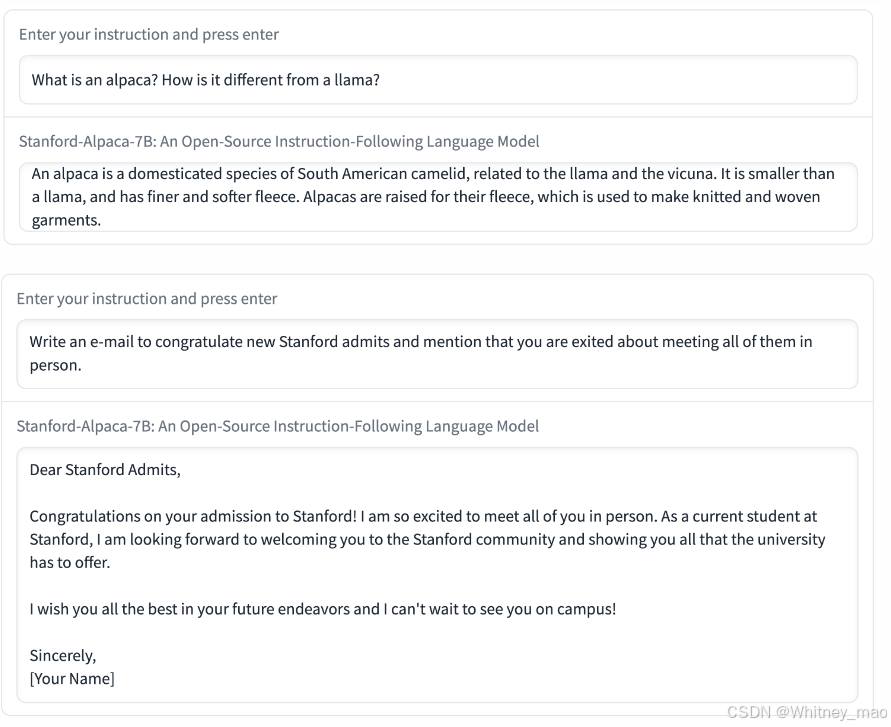Viewport: 891px width, 727px height.
Task: Click the word 'person.' in the e-mail instruction
Action: pos(56,365)
